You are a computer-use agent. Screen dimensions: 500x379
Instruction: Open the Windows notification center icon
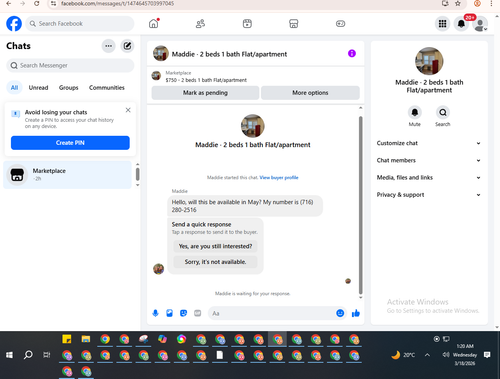tap(487, 355)
